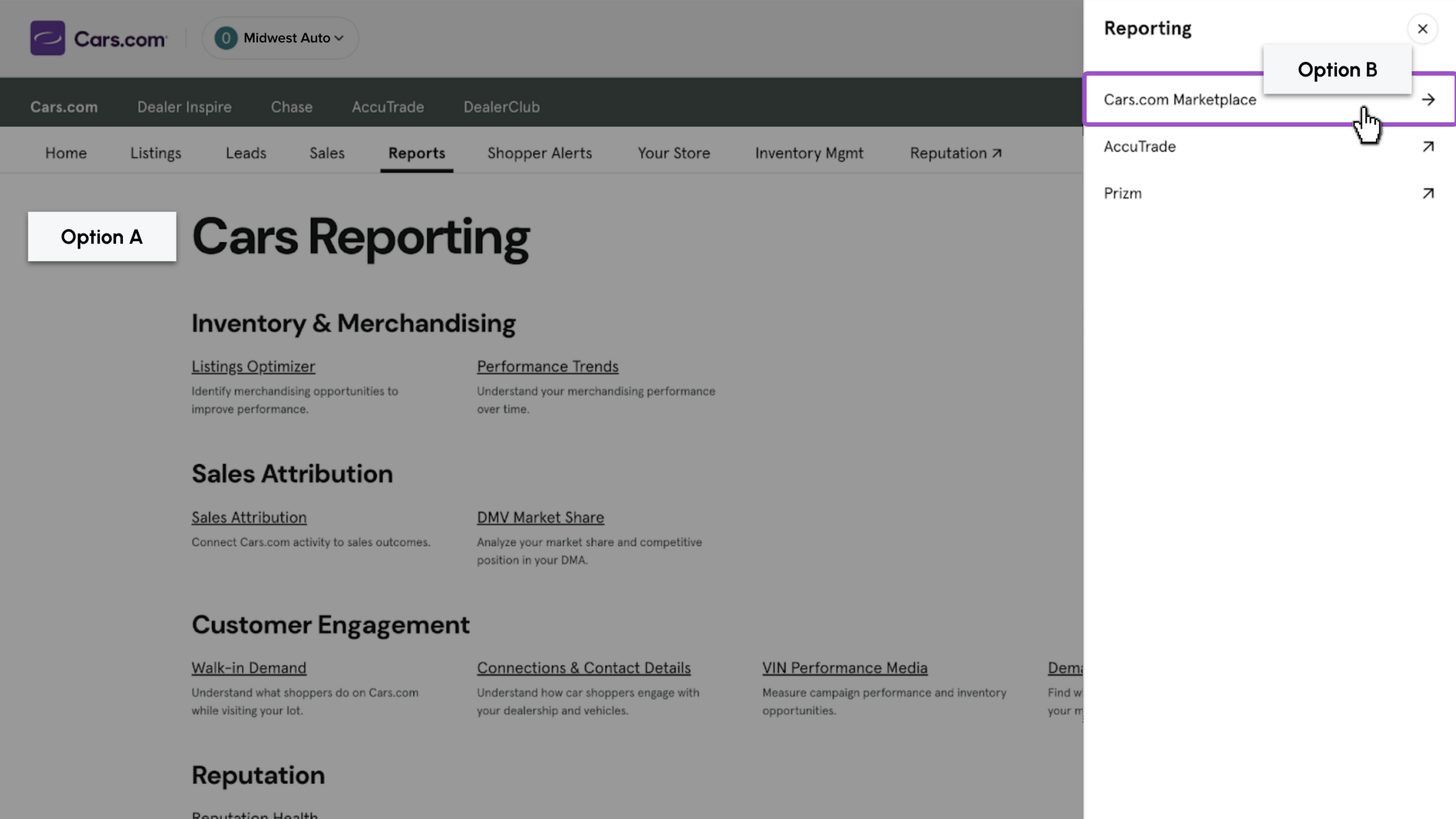Click the Reputation section heading
The height and width of the screenshot is (819, 1456).
258,775
